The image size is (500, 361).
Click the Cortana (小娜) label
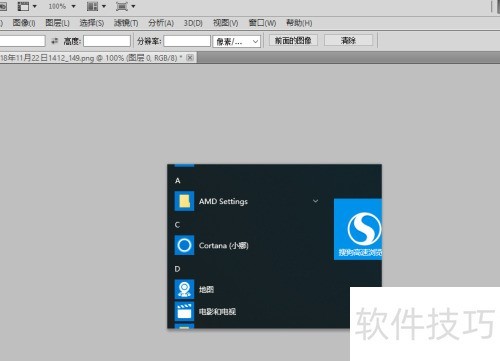[x=224, y=246]
